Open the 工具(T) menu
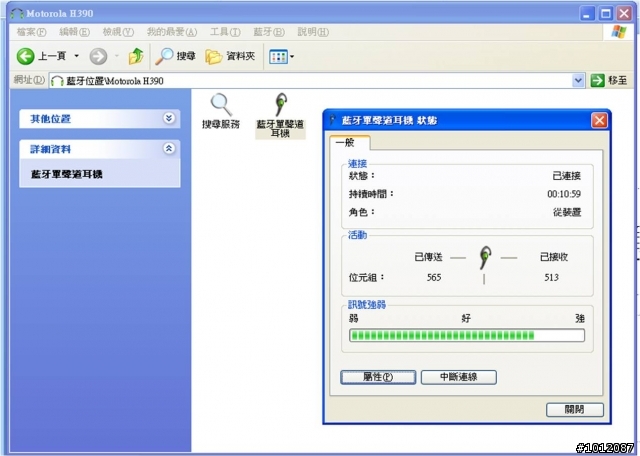 (225, 32)
